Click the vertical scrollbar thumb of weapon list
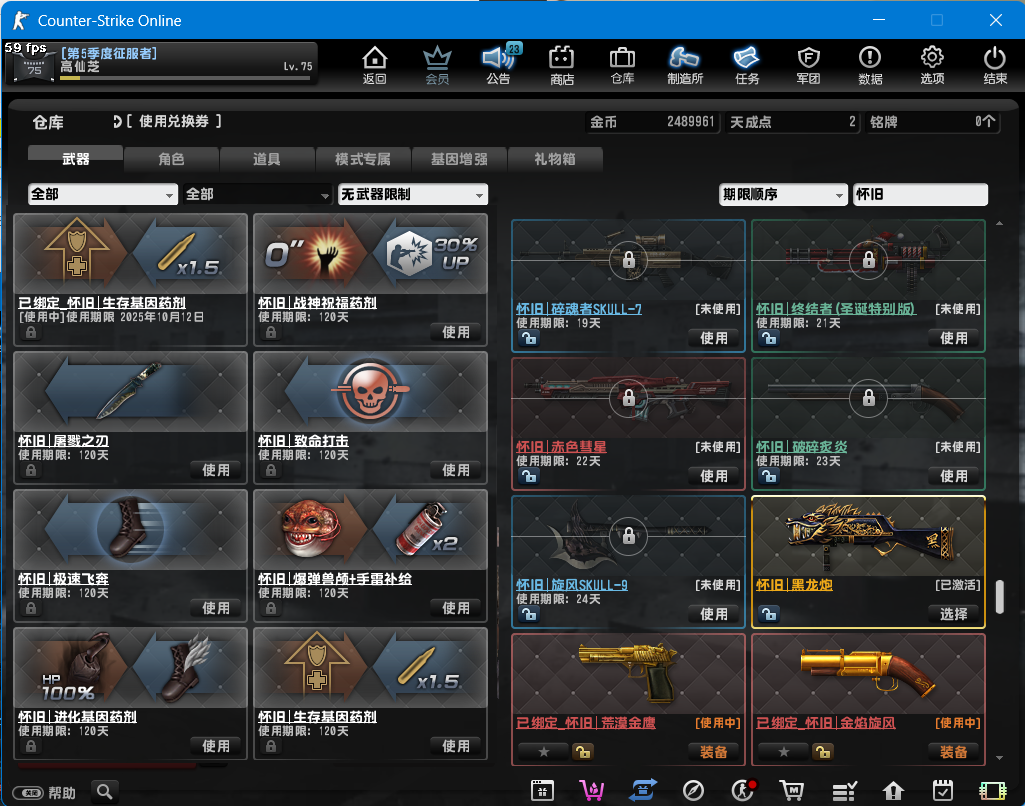The image size is (1025, 806). point(1000,596)
